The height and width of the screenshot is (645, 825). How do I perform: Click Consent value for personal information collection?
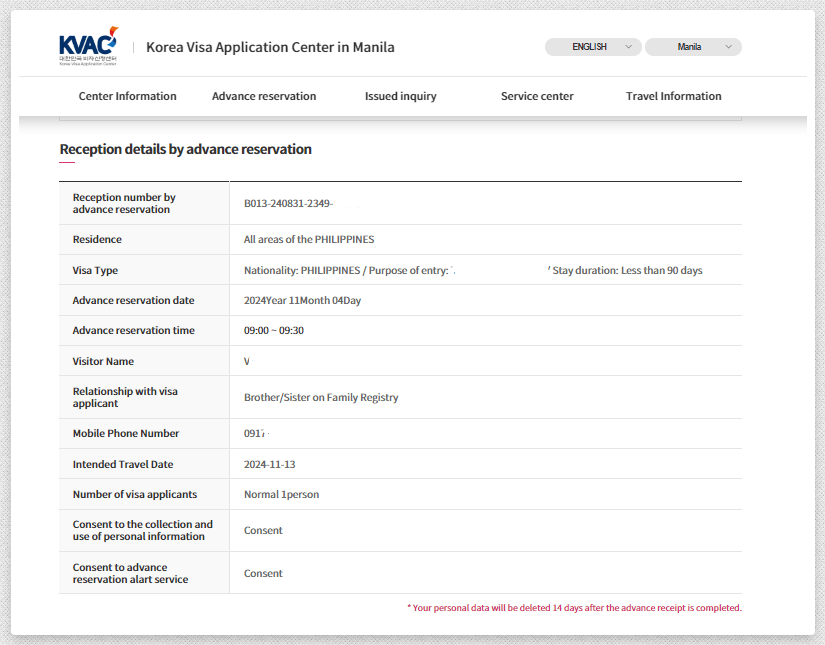coord(263,531)
